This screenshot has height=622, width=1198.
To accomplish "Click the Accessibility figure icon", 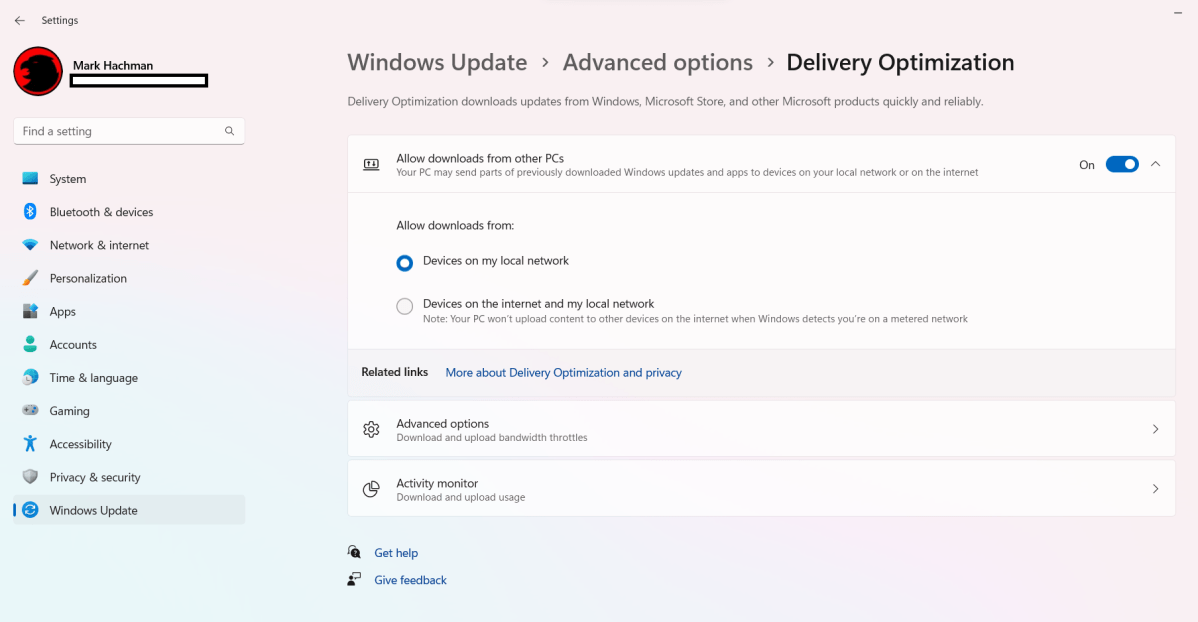I will point(30,444).
